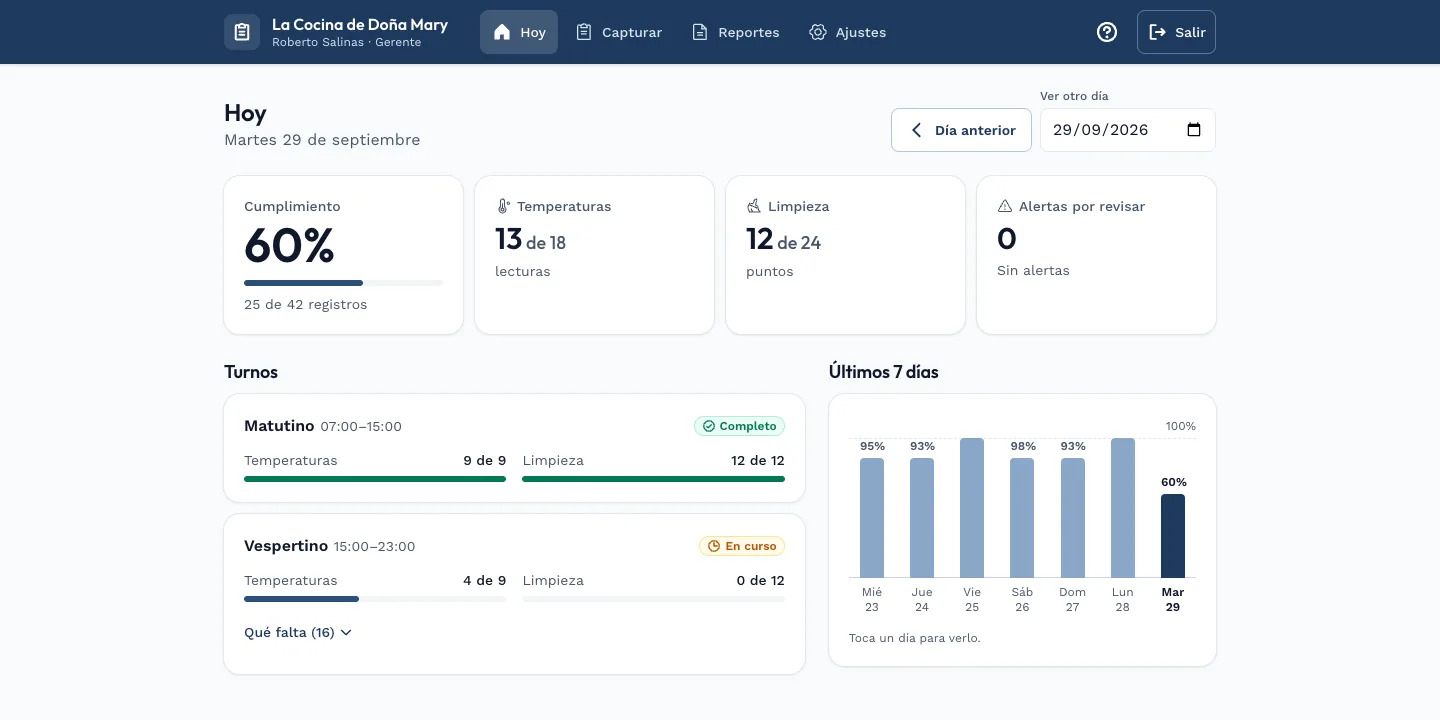Select the Mié 23 bar in chart
Screen dimensions: 1440x720
[872, 518]
